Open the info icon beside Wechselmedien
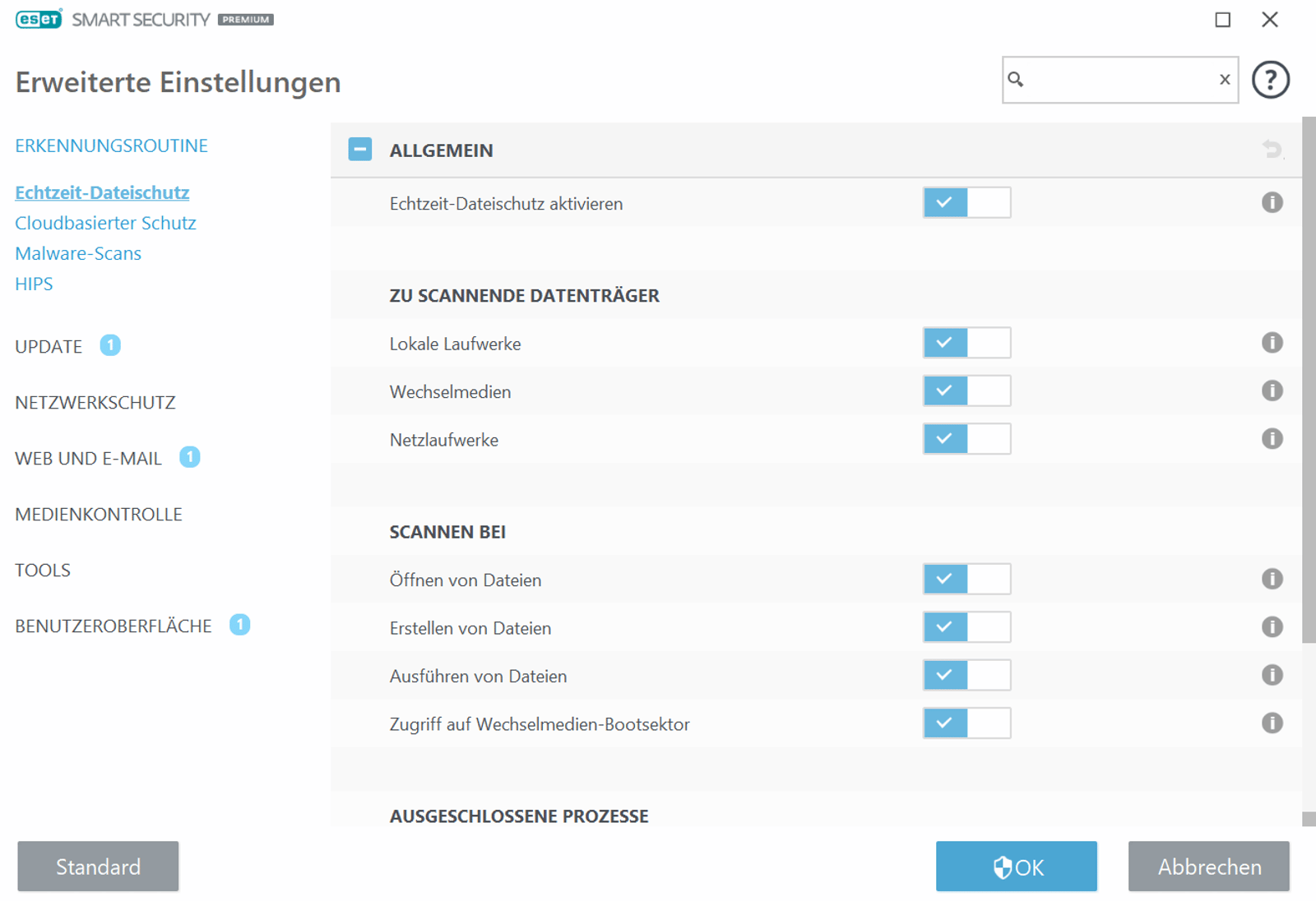 1272,390
